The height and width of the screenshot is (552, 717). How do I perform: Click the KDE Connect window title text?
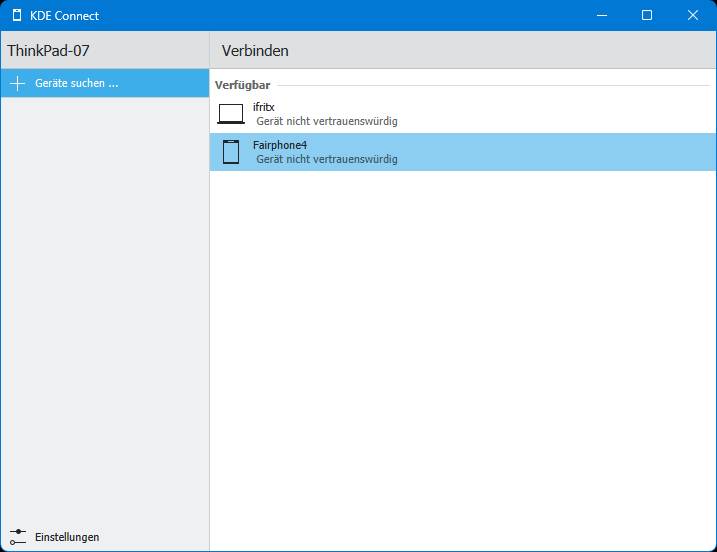click(x=64, y=15)
